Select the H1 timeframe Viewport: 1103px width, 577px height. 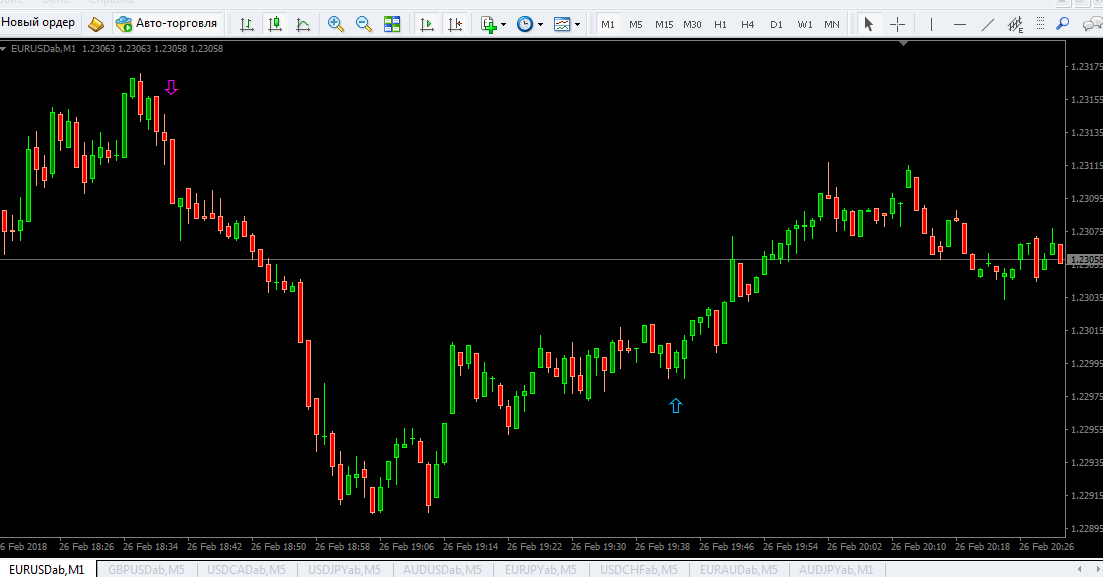pos(720,24)
